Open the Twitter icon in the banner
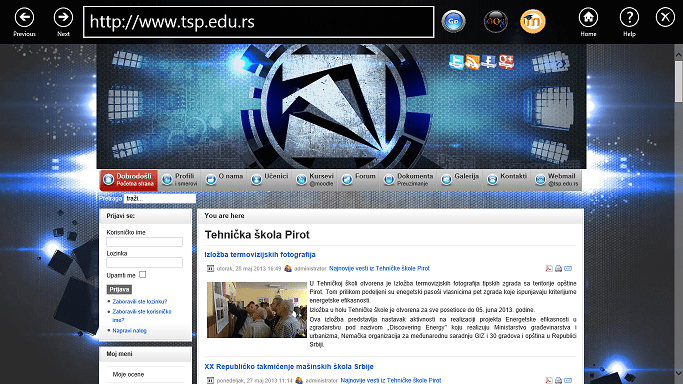The width and height of the screenshot is (683, 384). pyautogui.click(x=456, y=62)
